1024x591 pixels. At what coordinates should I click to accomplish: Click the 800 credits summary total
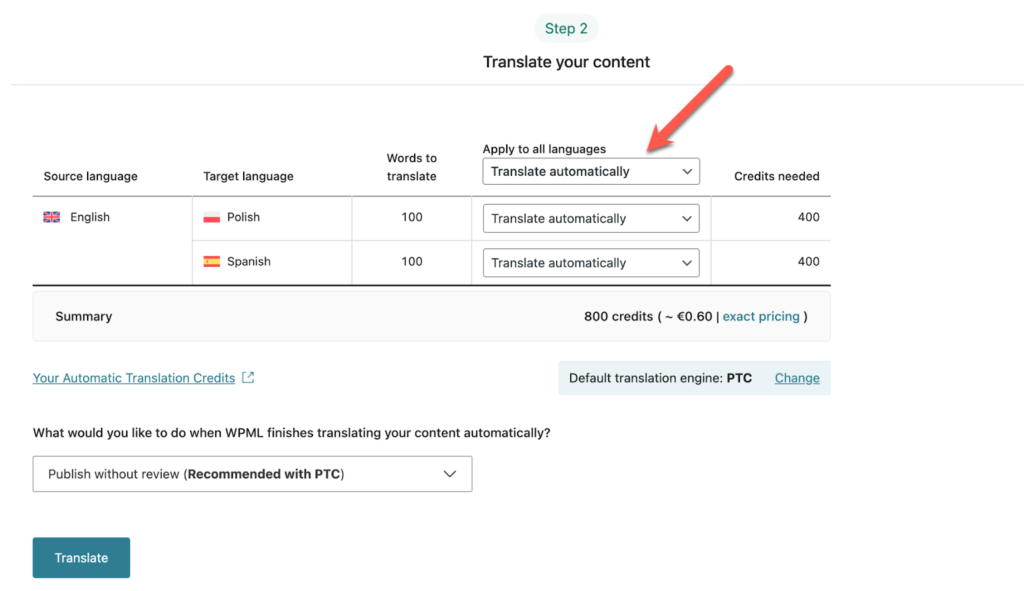pyautogui.click(x=617, y=316)
